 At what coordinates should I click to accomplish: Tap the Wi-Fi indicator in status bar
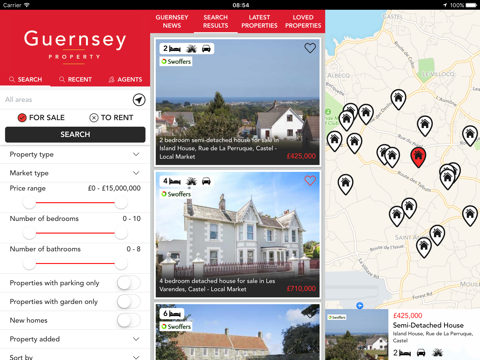[x=26, y=5]
